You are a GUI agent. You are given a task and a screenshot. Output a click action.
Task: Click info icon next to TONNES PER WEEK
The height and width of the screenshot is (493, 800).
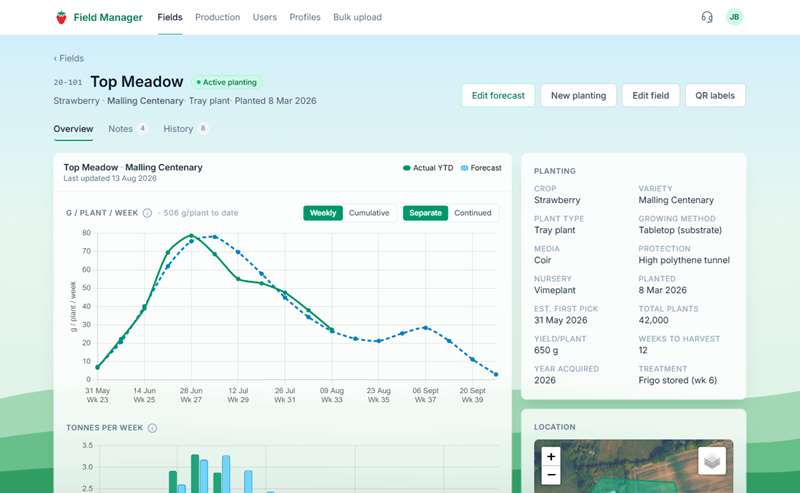pyautogui.click(x=152, y=428)
